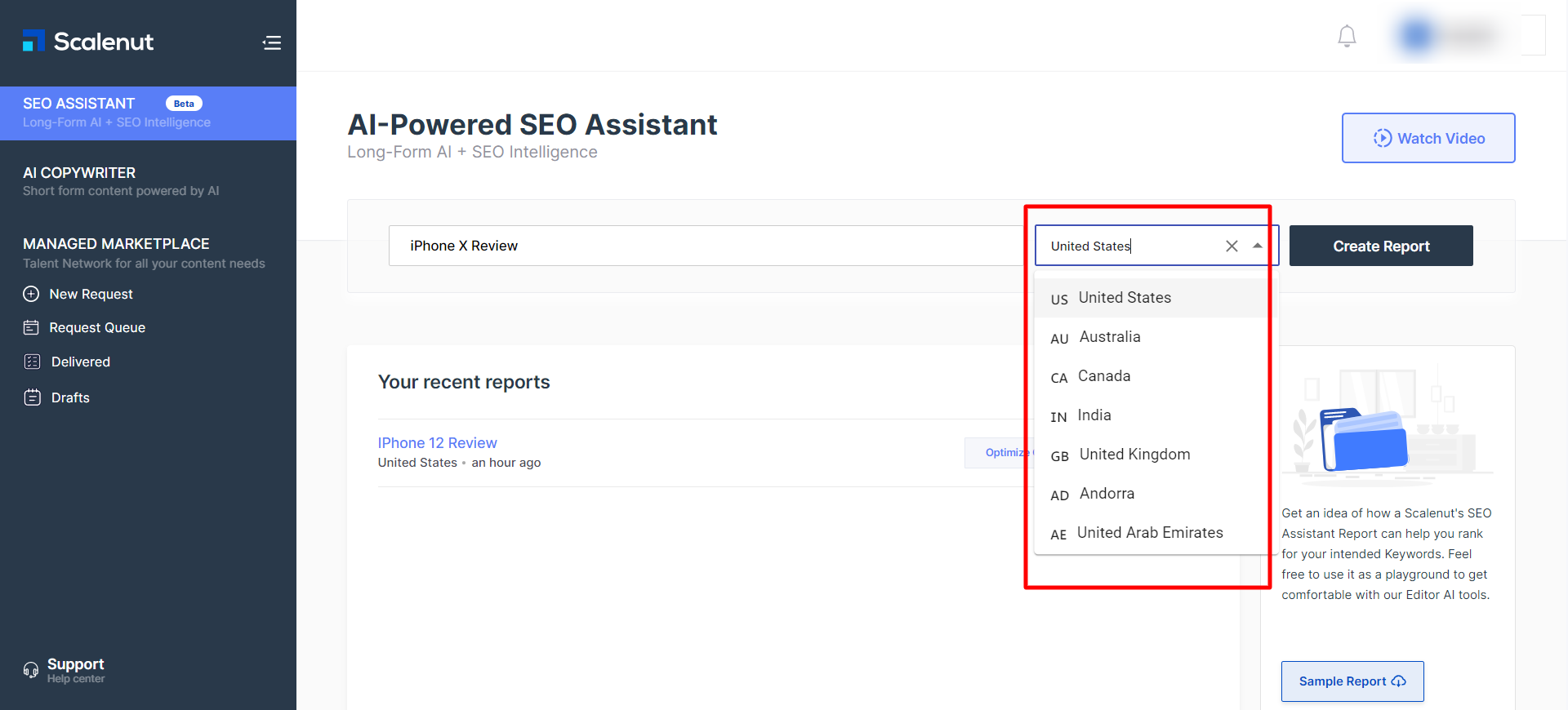Click the blue folder illustration

[x=1364, y=439]
